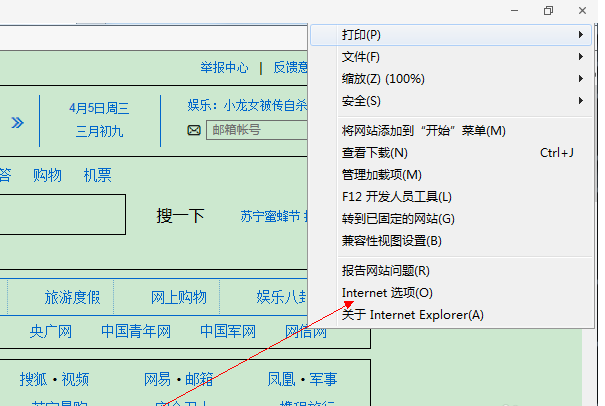605x406 pixels.
Task: Choose 报告网站问题(R)
Action: 451,271
